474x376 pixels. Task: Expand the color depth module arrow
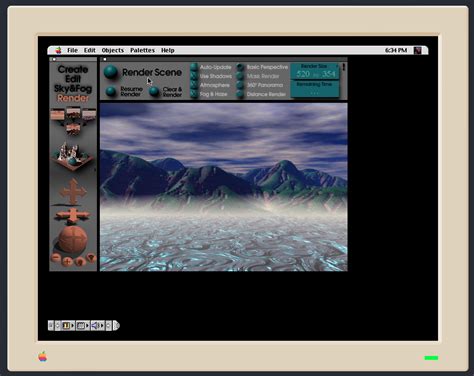point(73,325)
